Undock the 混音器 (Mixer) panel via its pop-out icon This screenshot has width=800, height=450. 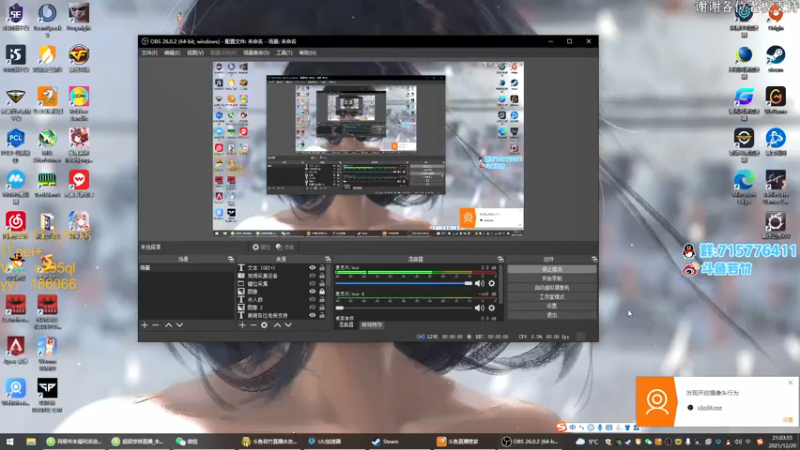click(500, 259)
